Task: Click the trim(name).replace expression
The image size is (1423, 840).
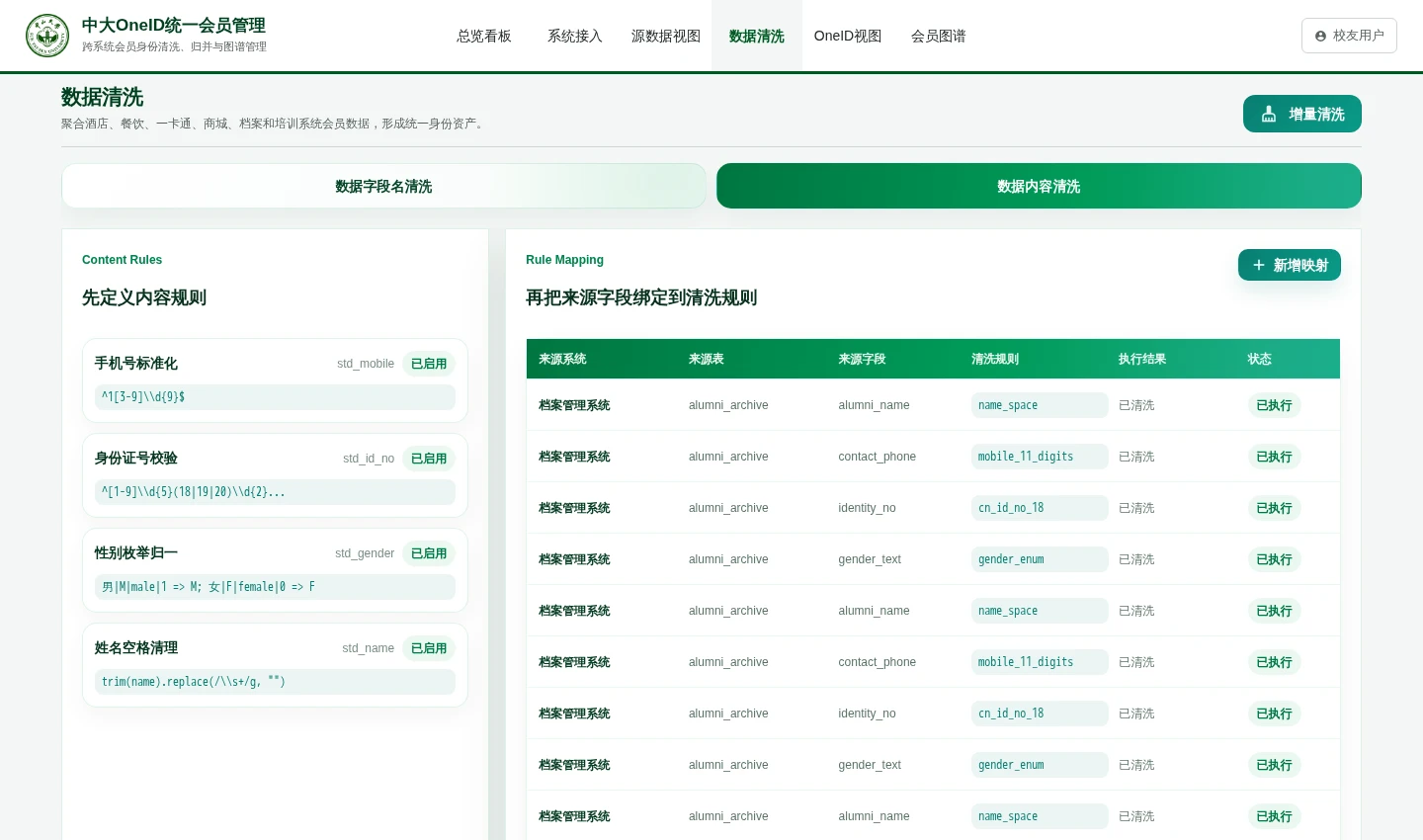Action: (275, 682)
